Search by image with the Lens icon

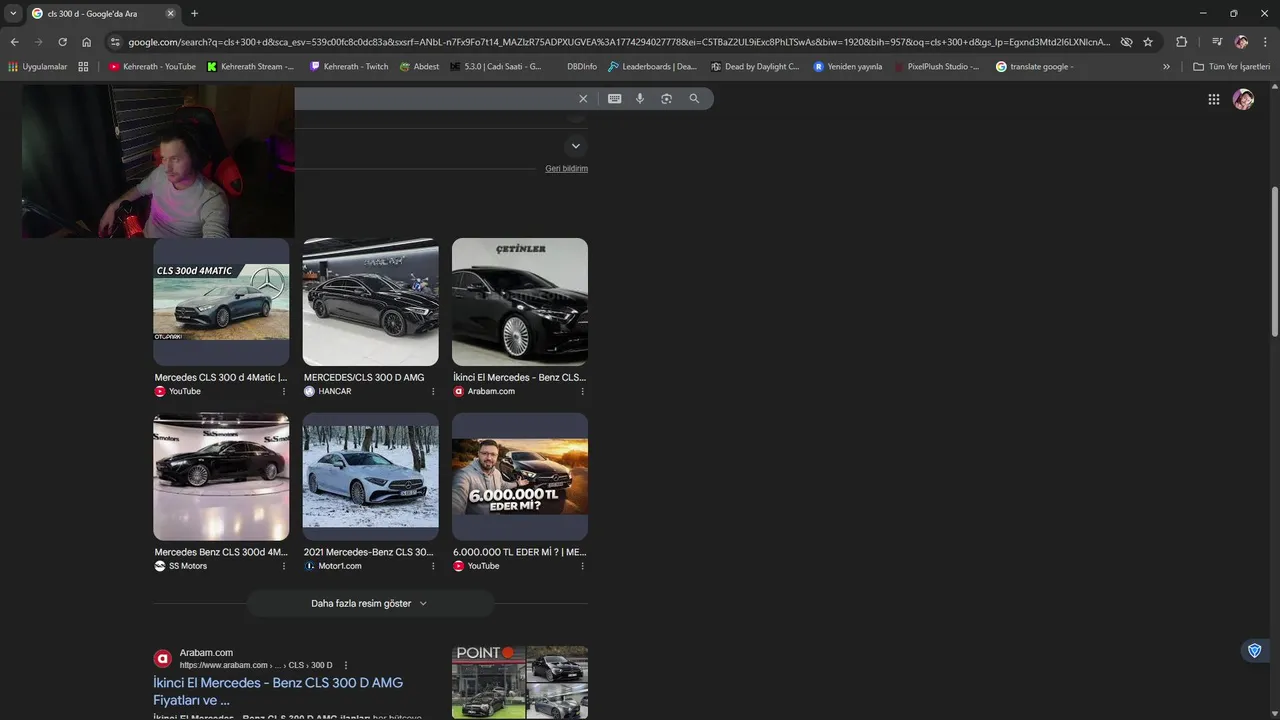coord(667,98)
